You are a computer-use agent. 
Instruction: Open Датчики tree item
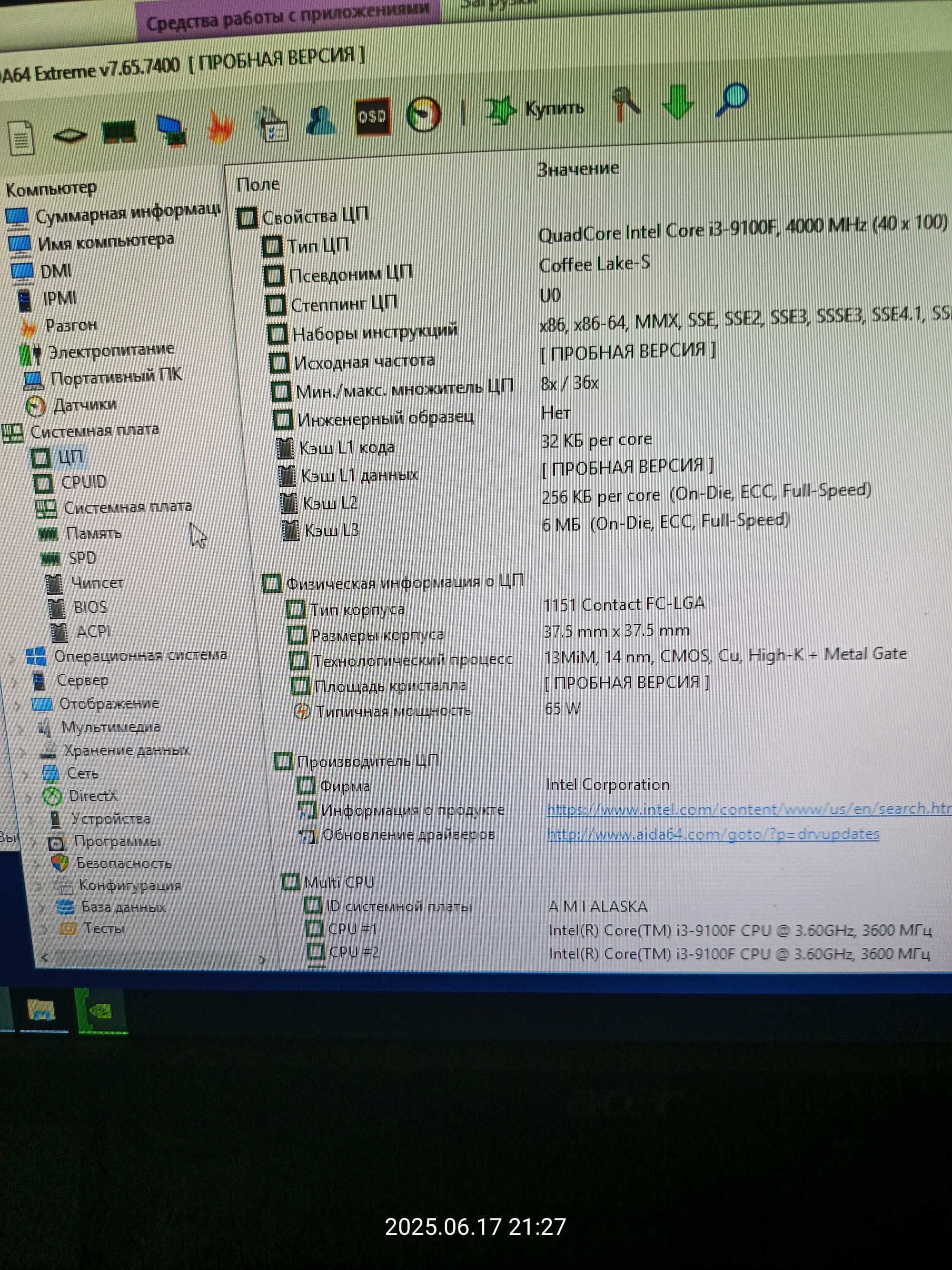click(71, 405)
